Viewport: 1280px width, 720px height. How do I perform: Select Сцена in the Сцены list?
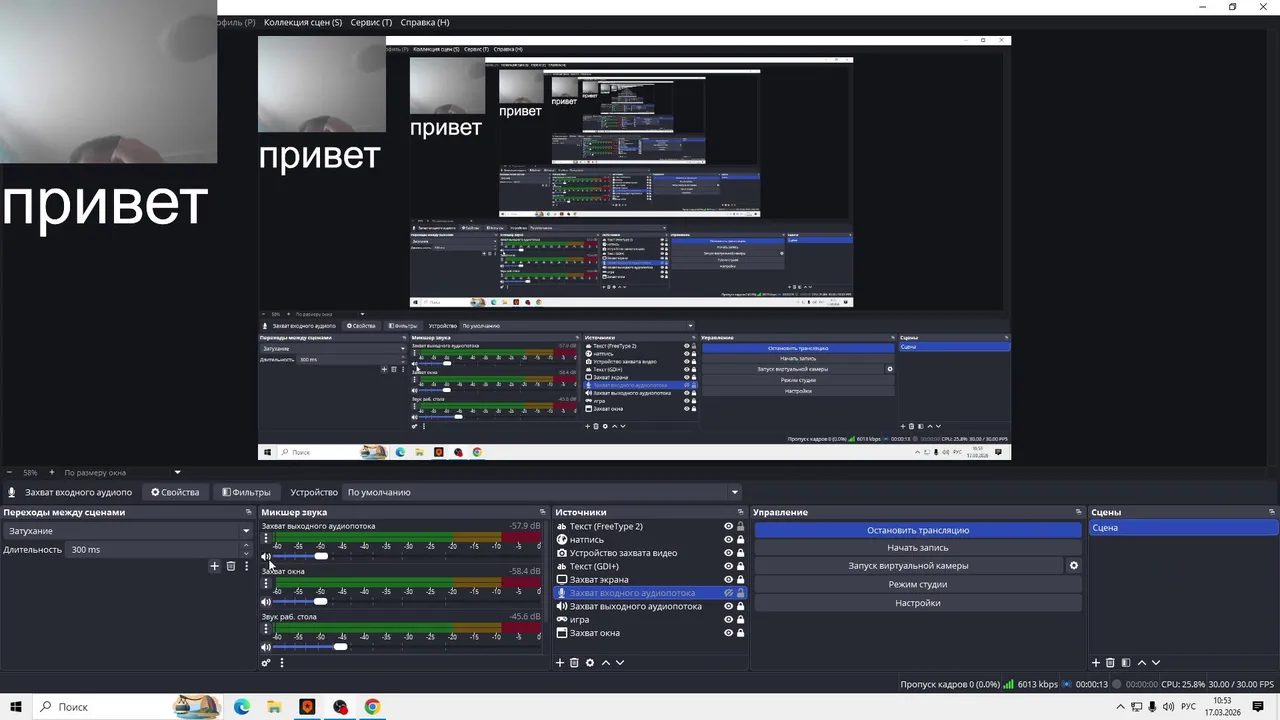pyautogui.click(x=1182, y=528)
